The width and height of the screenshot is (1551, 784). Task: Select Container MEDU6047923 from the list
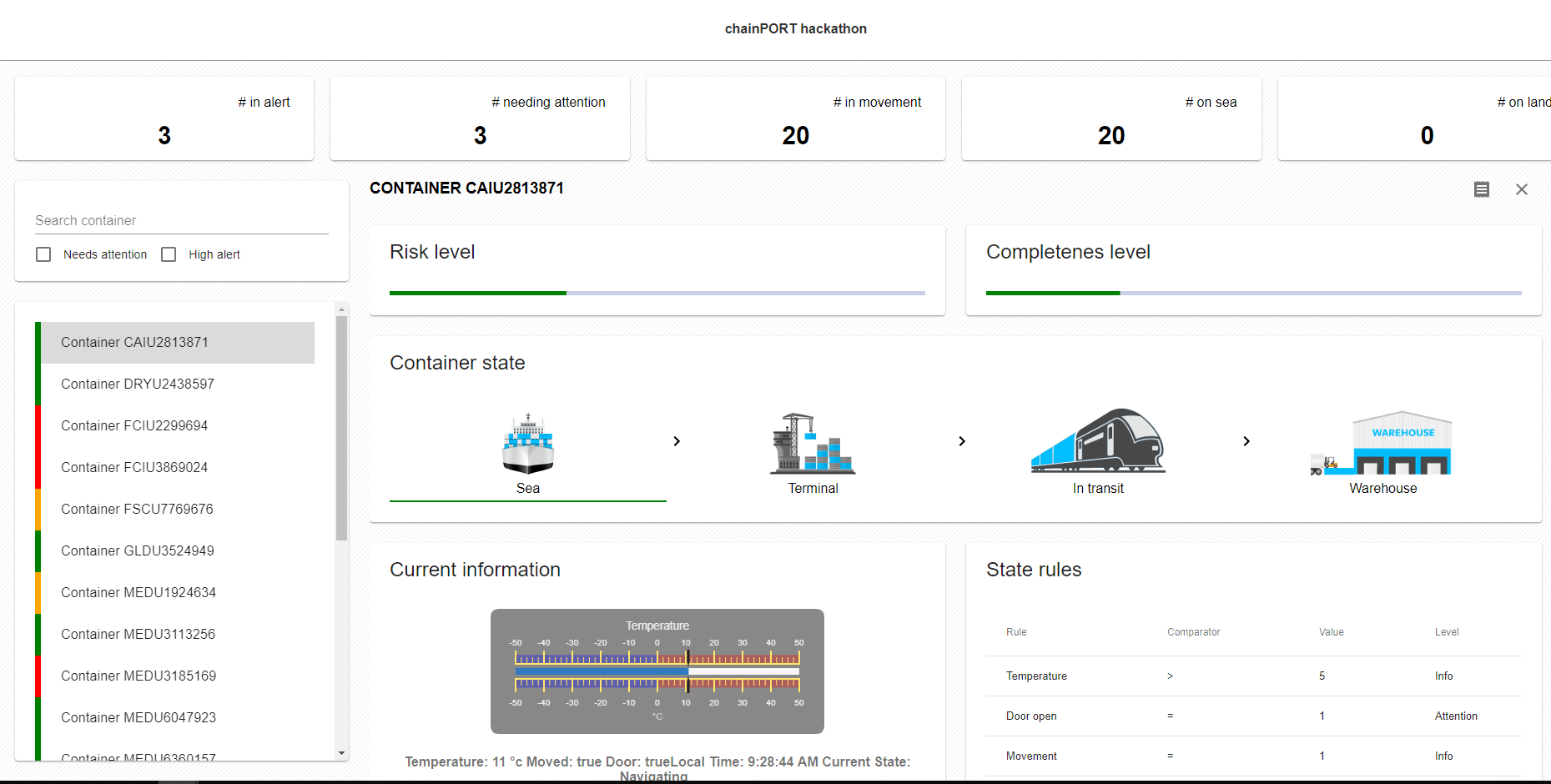pyautogui.click(x=138, y=717)
